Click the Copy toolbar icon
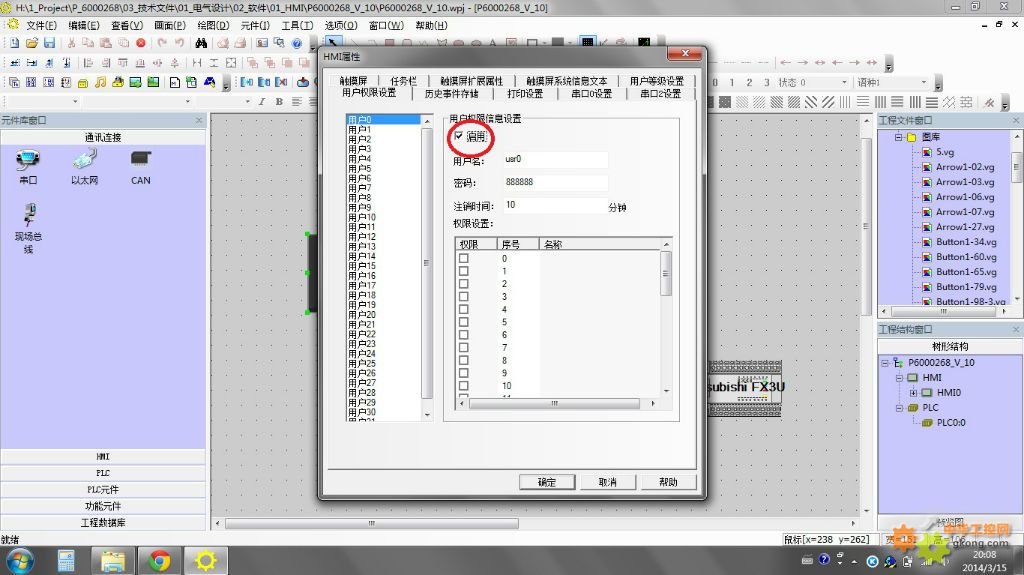The image size is (1024, 575). [x=88, y=43]
